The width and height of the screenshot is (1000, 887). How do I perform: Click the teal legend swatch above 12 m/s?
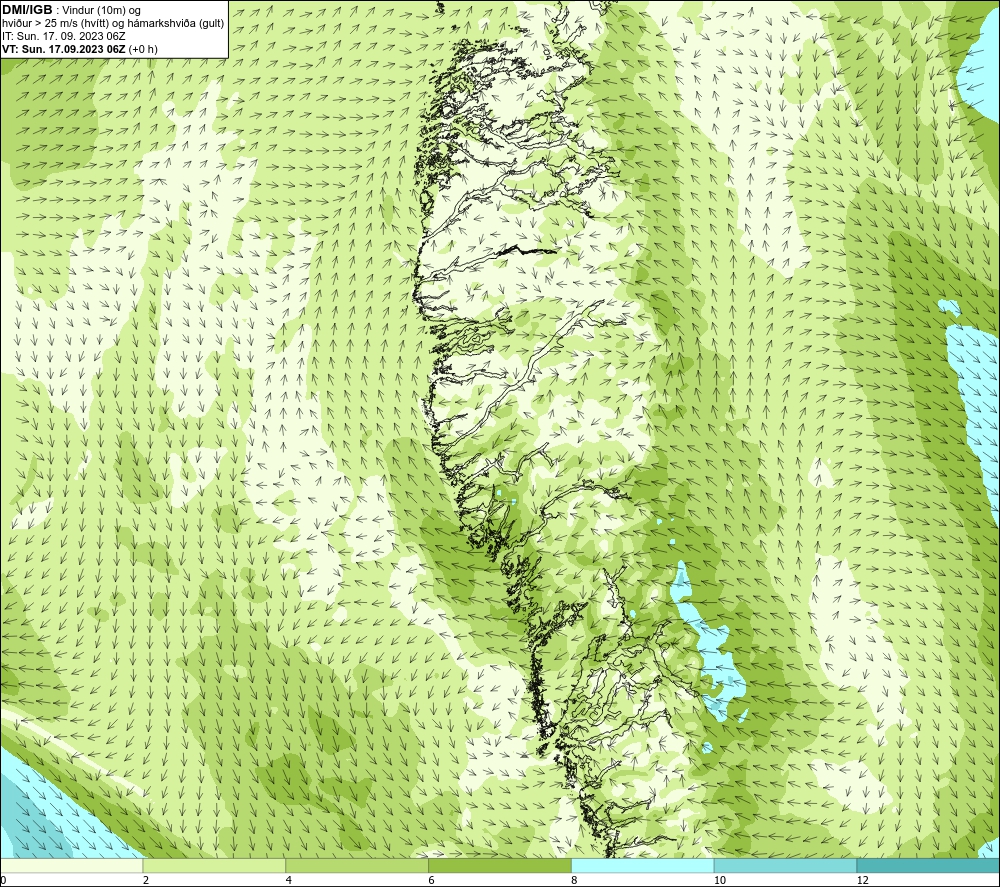[x=929, y=866]
